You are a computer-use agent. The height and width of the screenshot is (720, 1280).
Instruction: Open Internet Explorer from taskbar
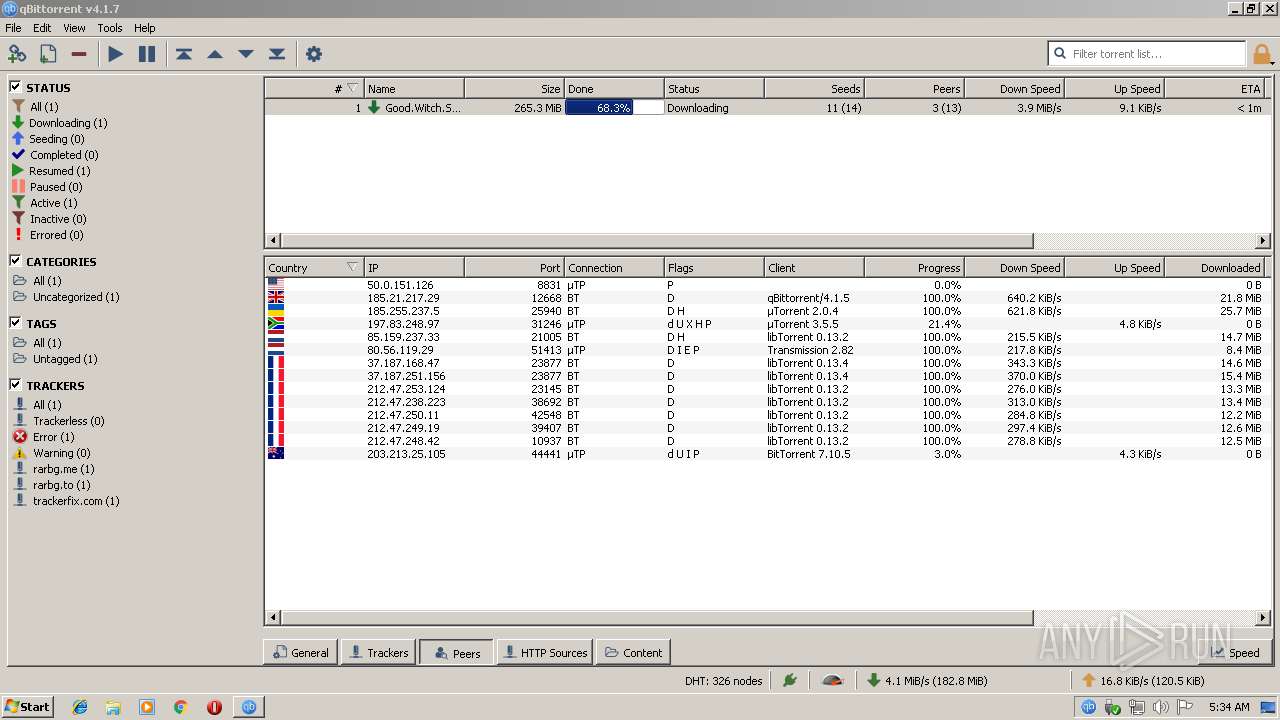click(x=80, y=706)
